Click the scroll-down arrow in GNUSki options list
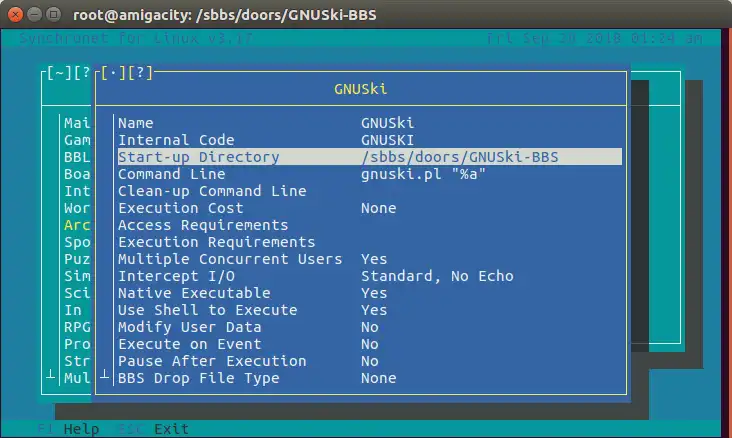This screenshot has width=732, height=438. pos(105,375)
